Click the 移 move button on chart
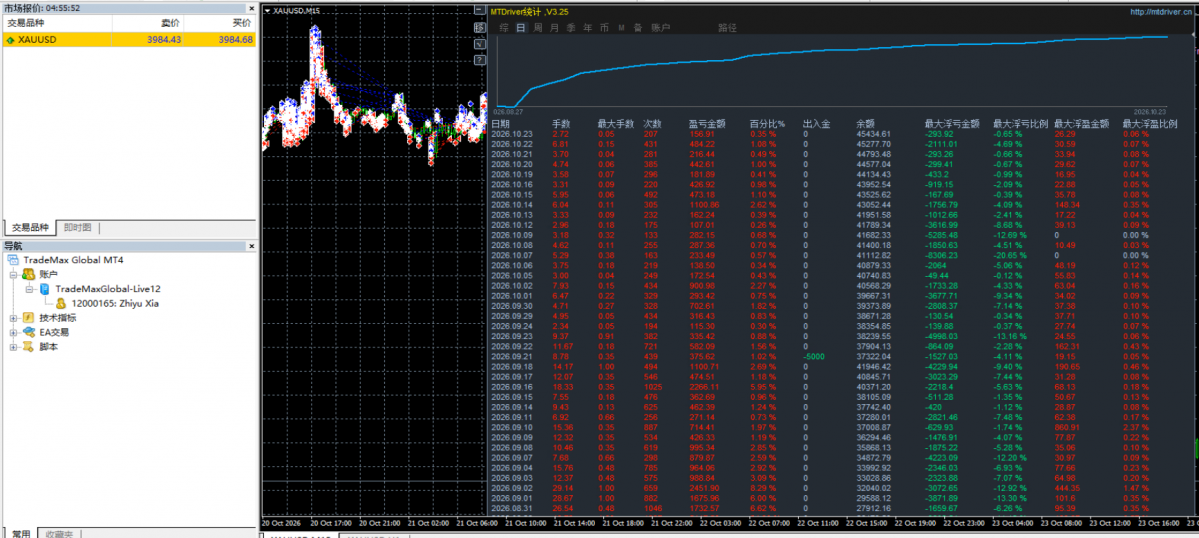The image size is (1199, 538). point(479,28)
